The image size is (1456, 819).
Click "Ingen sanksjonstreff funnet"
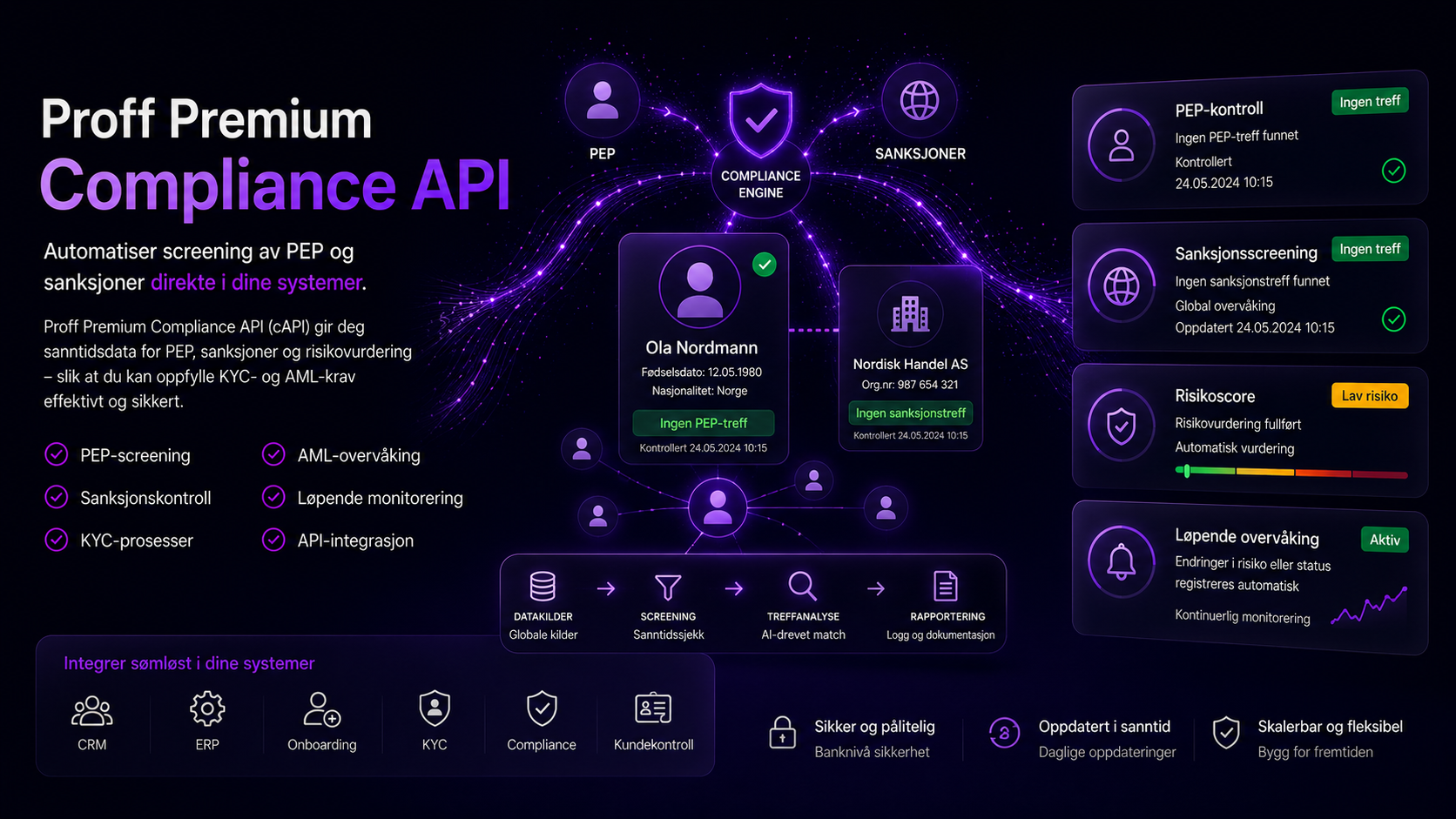click(1252, 281)
